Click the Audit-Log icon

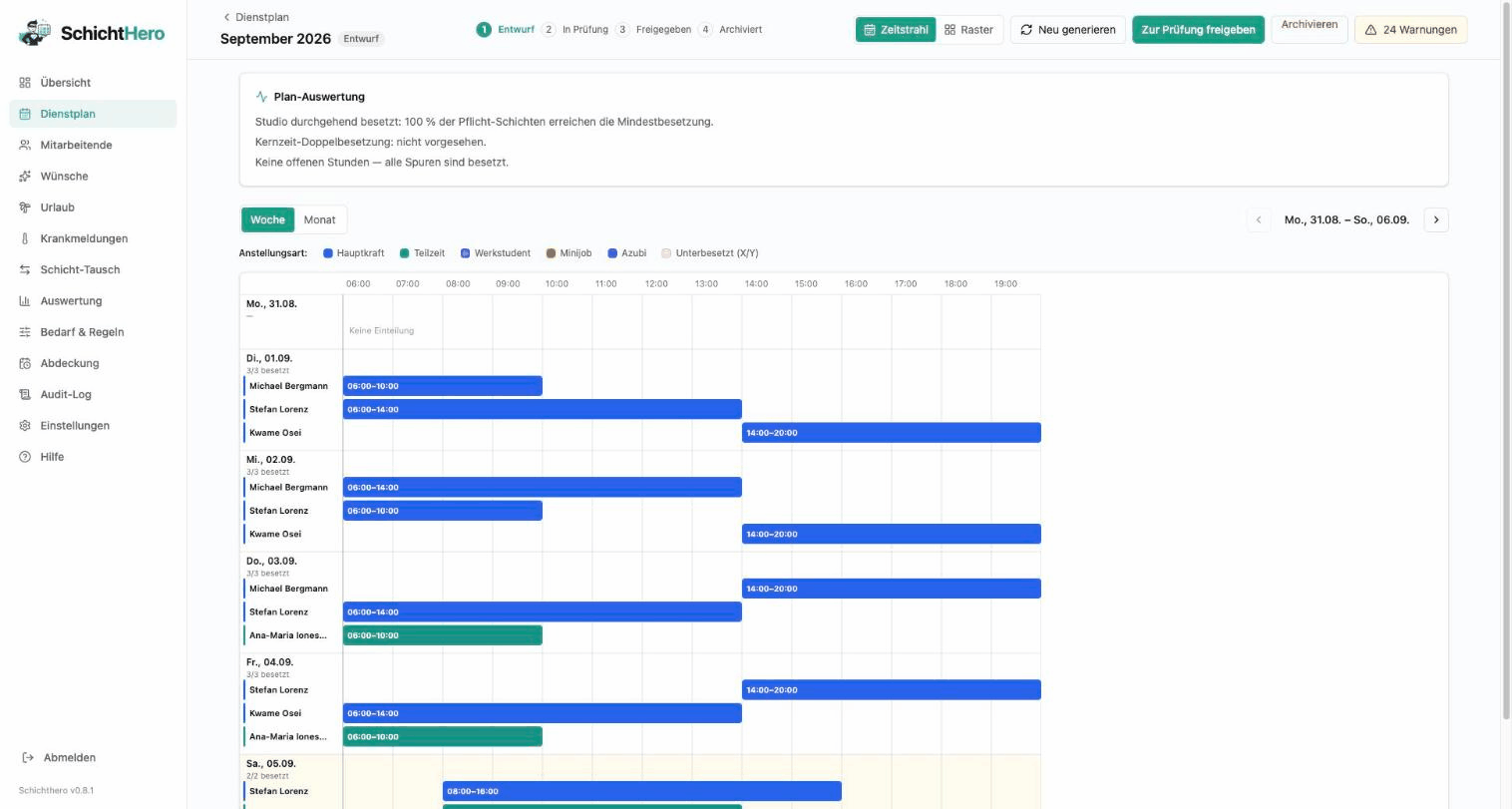pyautogui.click(x=25, y=394)
